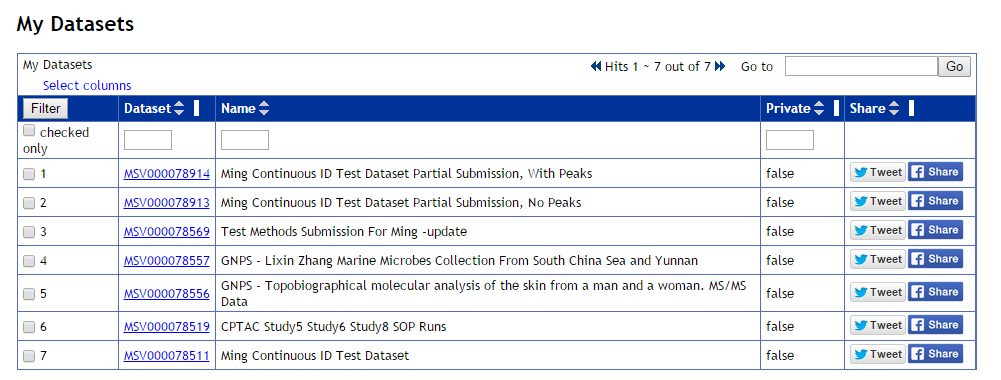Image resolution: width=1001 pixels, height=380 pixels.
Task: Sort table by Private column arrows
Action: tap(818, 109)
